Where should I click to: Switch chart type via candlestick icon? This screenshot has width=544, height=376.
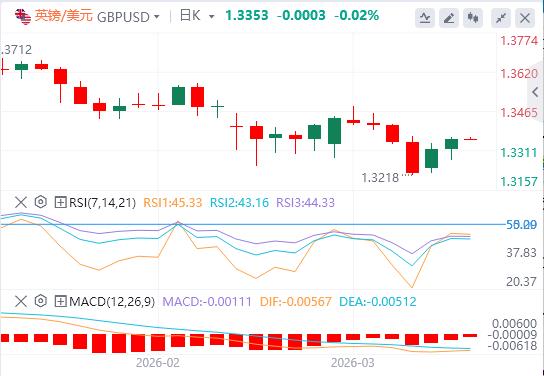[x=473, y=18]
